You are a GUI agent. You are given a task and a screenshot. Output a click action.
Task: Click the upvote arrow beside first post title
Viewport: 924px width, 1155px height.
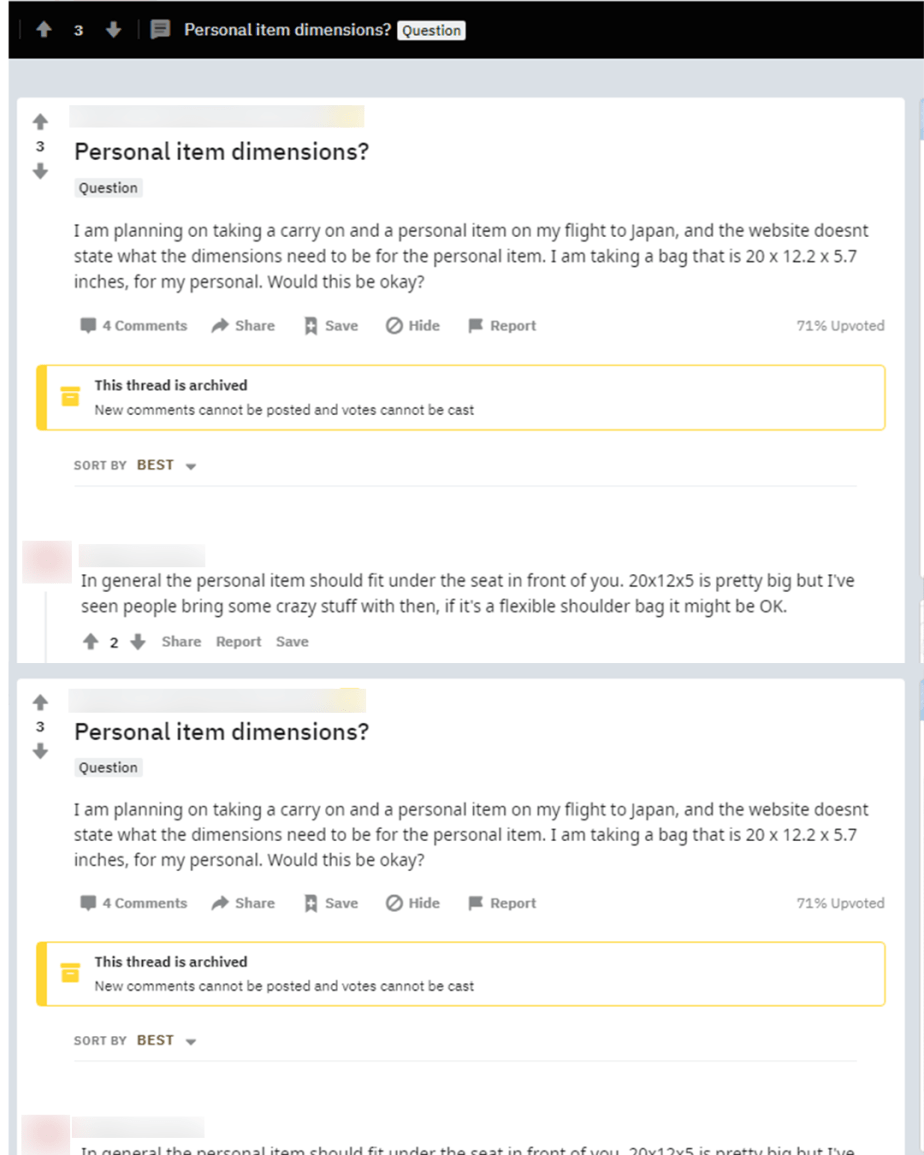(41, 122)
